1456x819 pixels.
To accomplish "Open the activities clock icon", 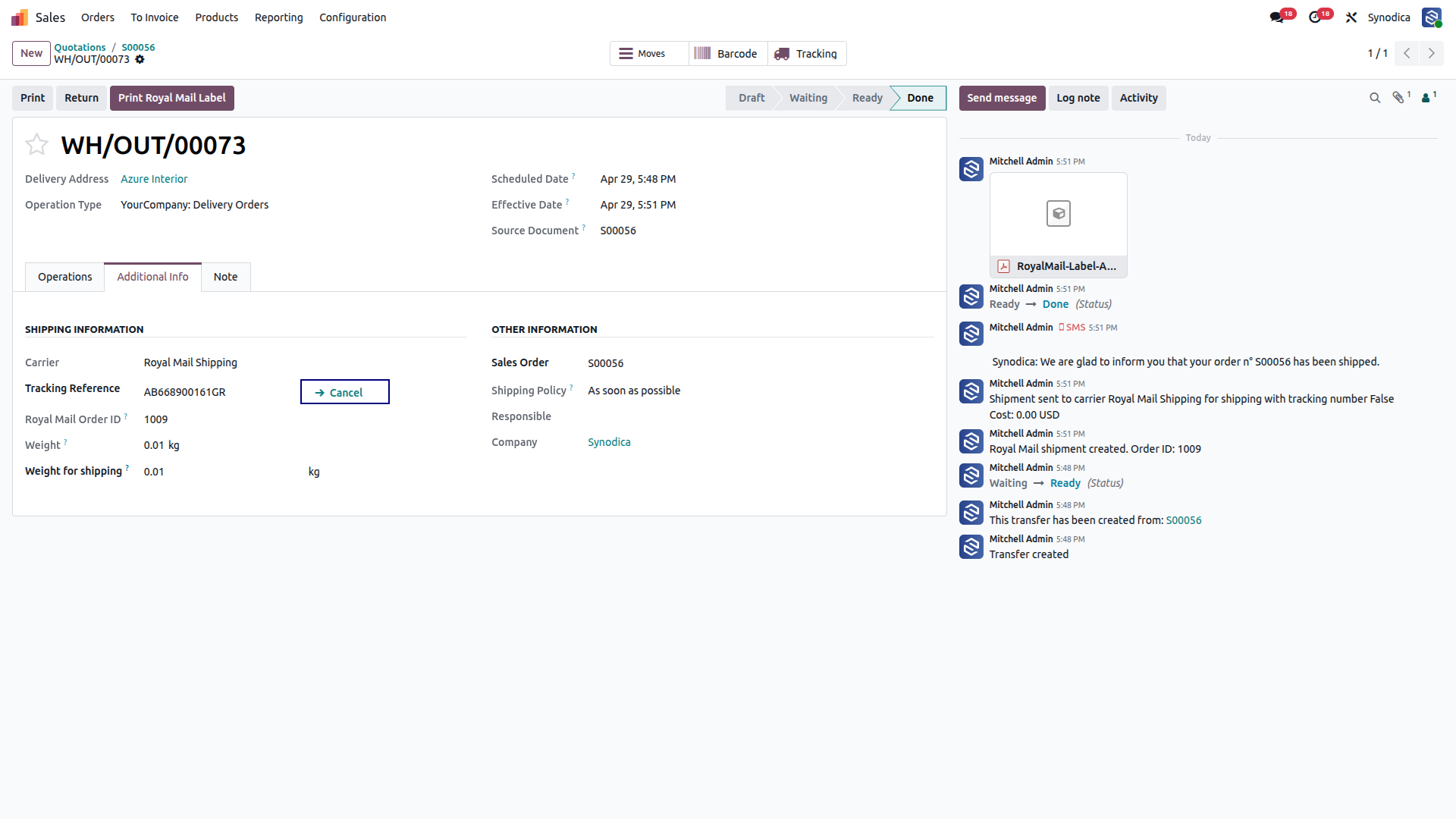I will pyautogui.click(x=1320, y=17).
